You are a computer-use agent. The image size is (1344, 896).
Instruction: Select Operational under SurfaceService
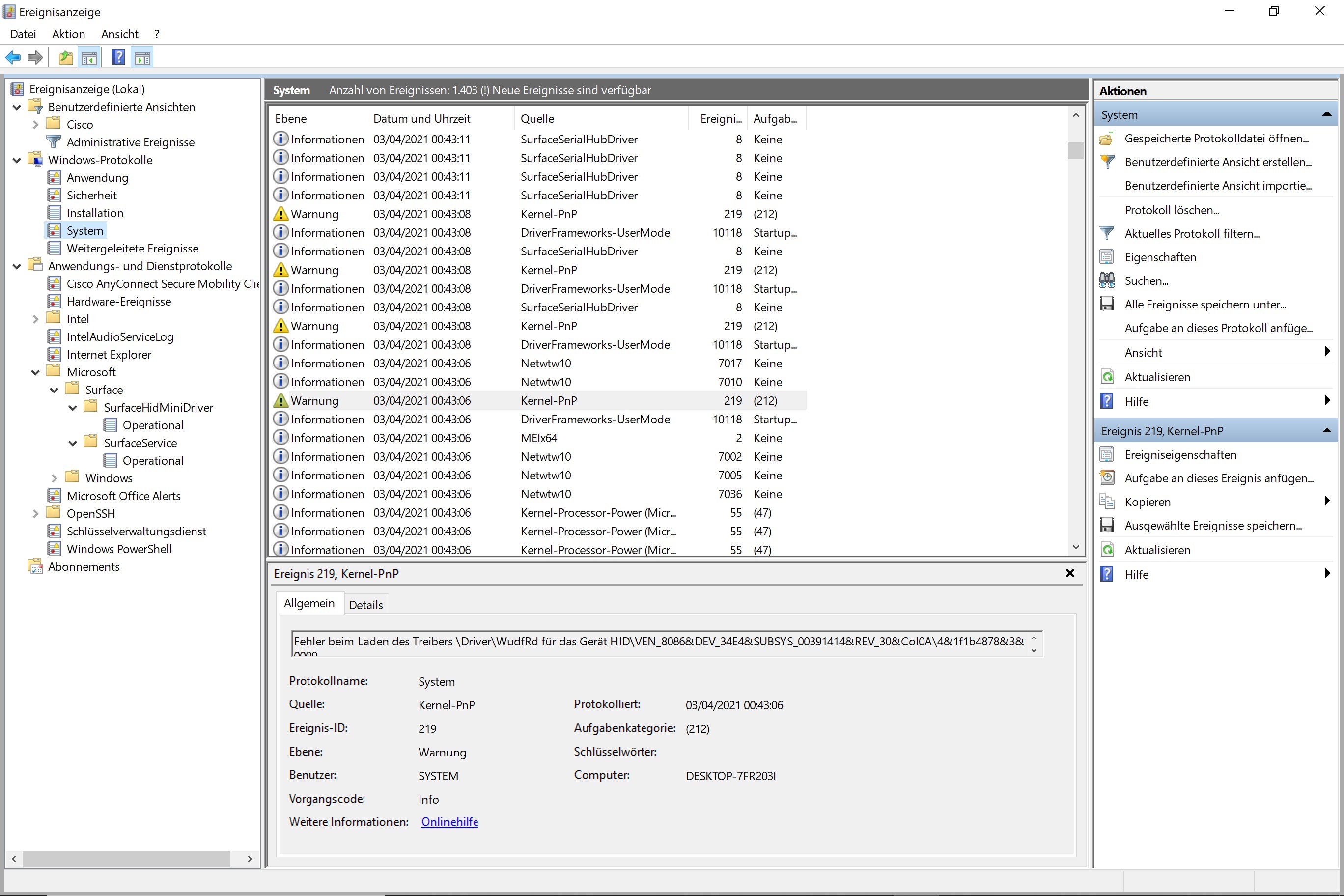click(153, 460)
